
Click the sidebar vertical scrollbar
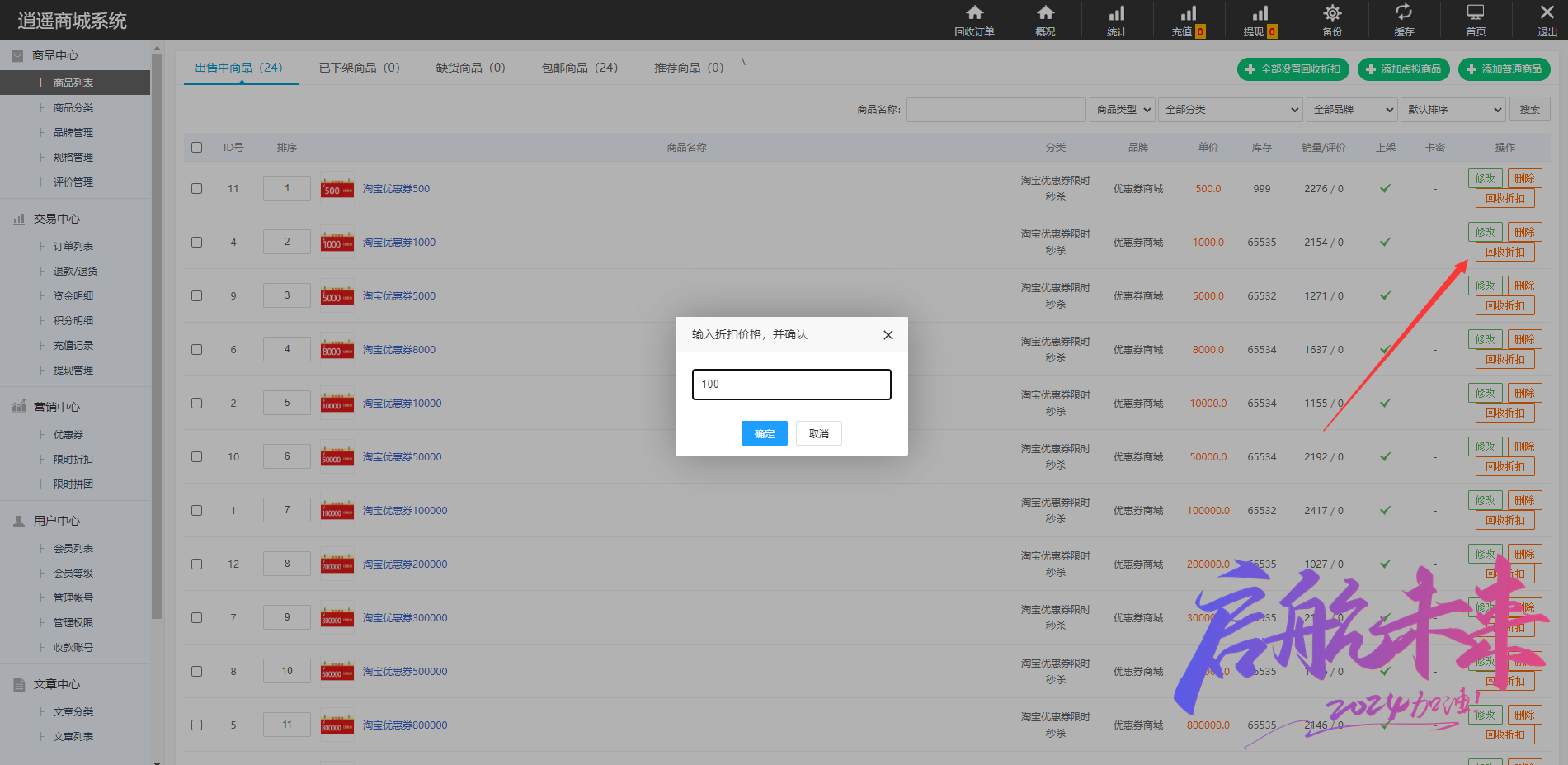pyautogui.click(x=157, y=336)
